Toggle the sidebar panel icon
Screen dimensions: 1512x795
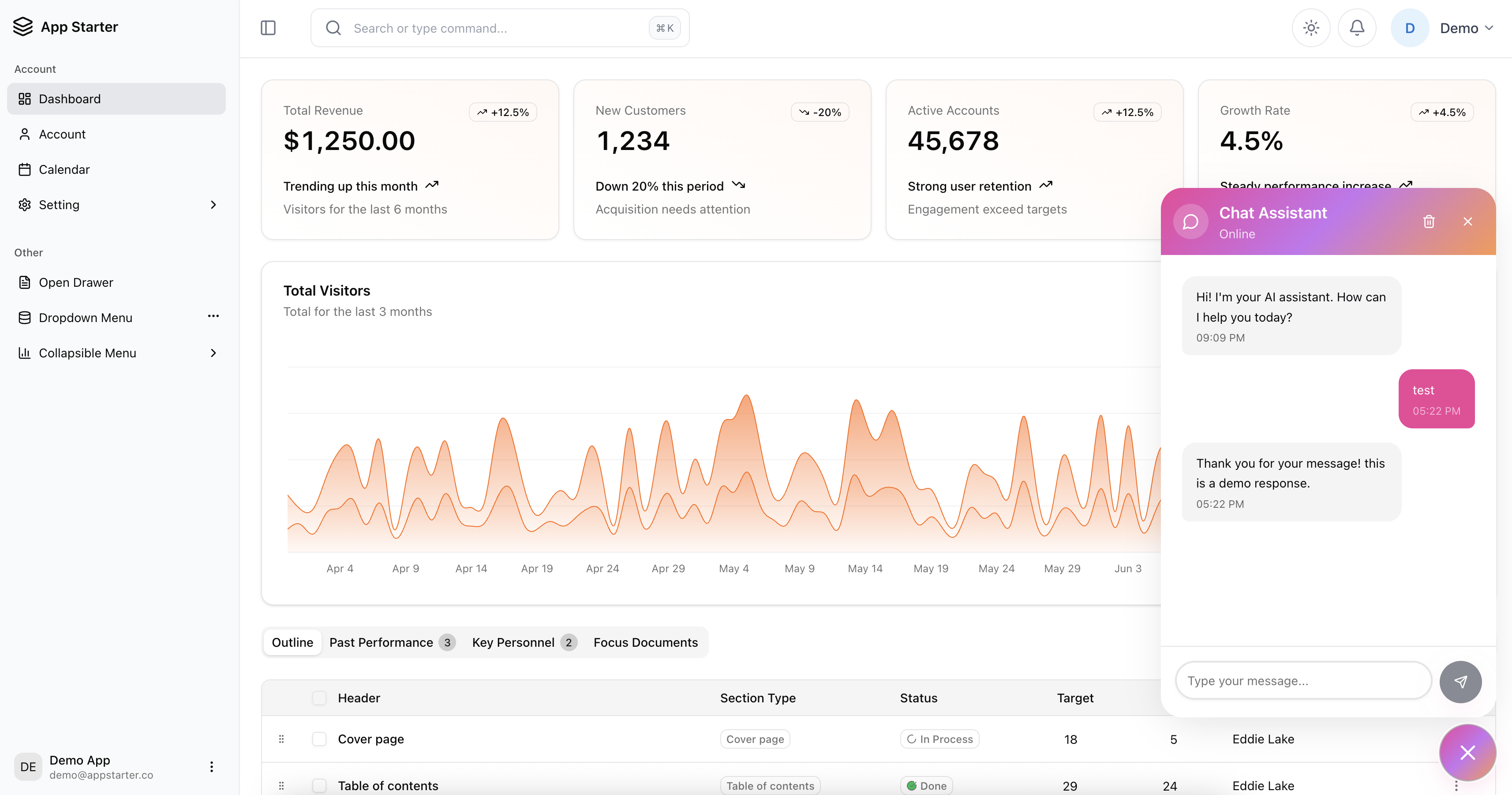click(268, 28)
